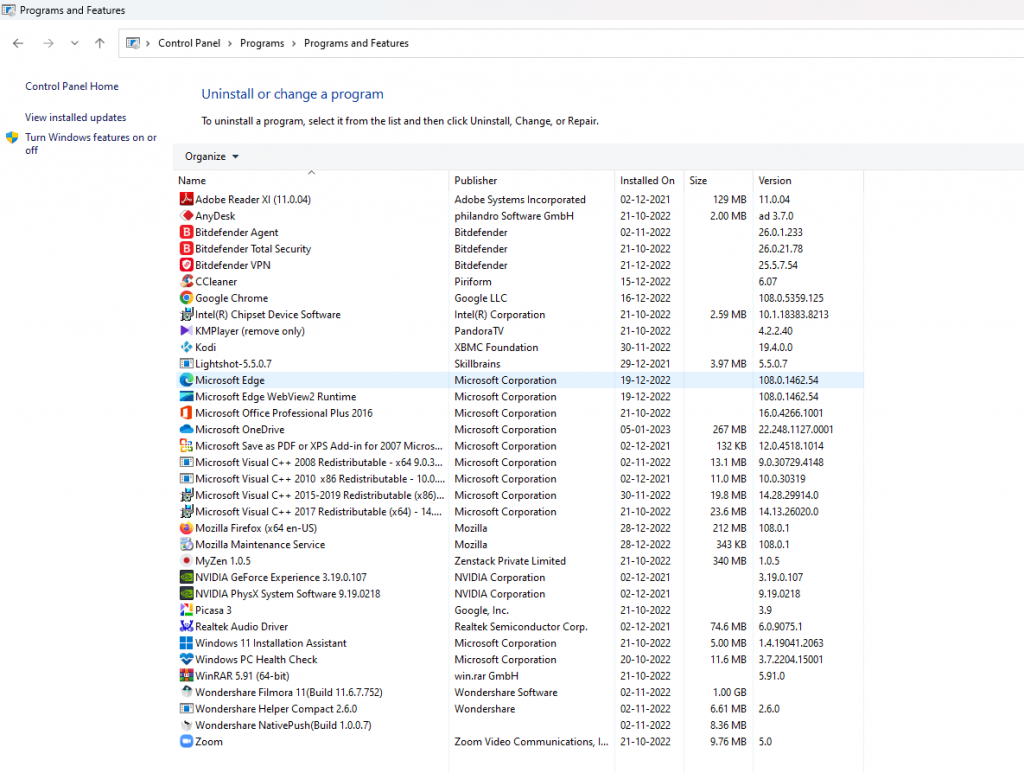
Task: Click Realtek Semiconductor Corp. publisher cell
Action: click(520, 626)
